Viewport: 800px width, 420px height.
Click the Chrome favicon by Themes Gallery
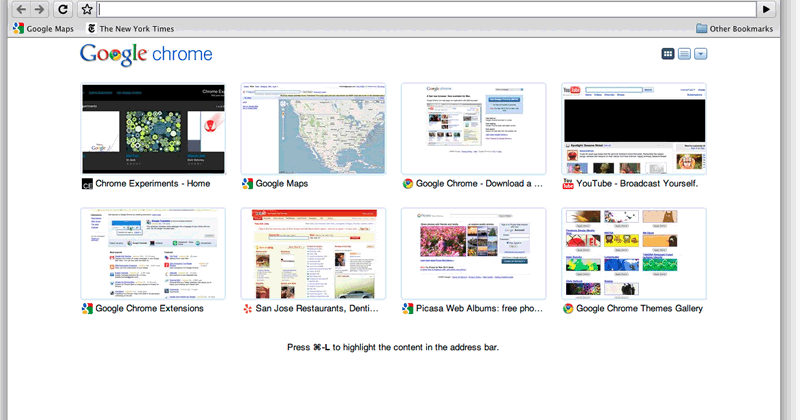coord(568,308)
